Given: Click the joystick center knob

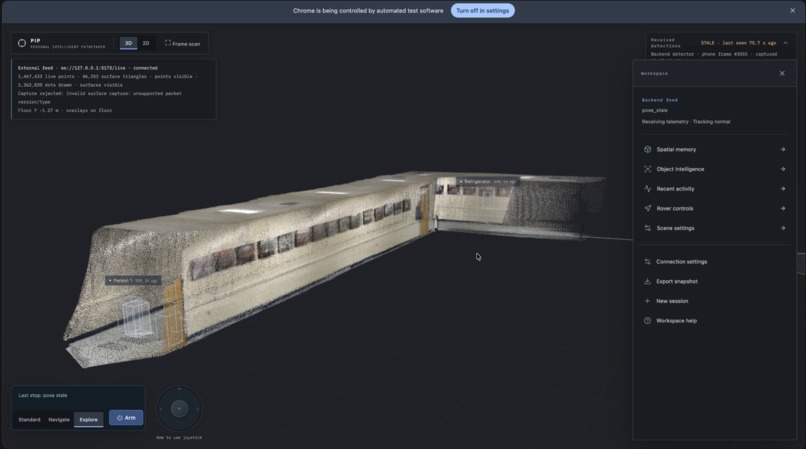Looking at the screenshot, I should 179,409.
